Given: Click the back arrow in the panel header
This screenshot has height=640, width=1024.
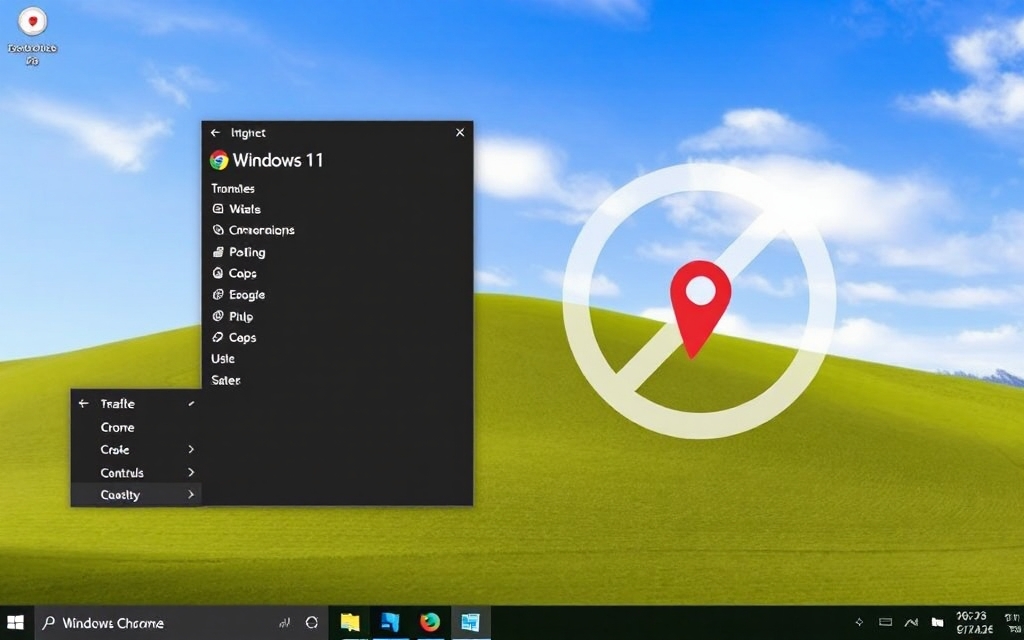Looking at the screenshot, I should (x=216, y=133).
